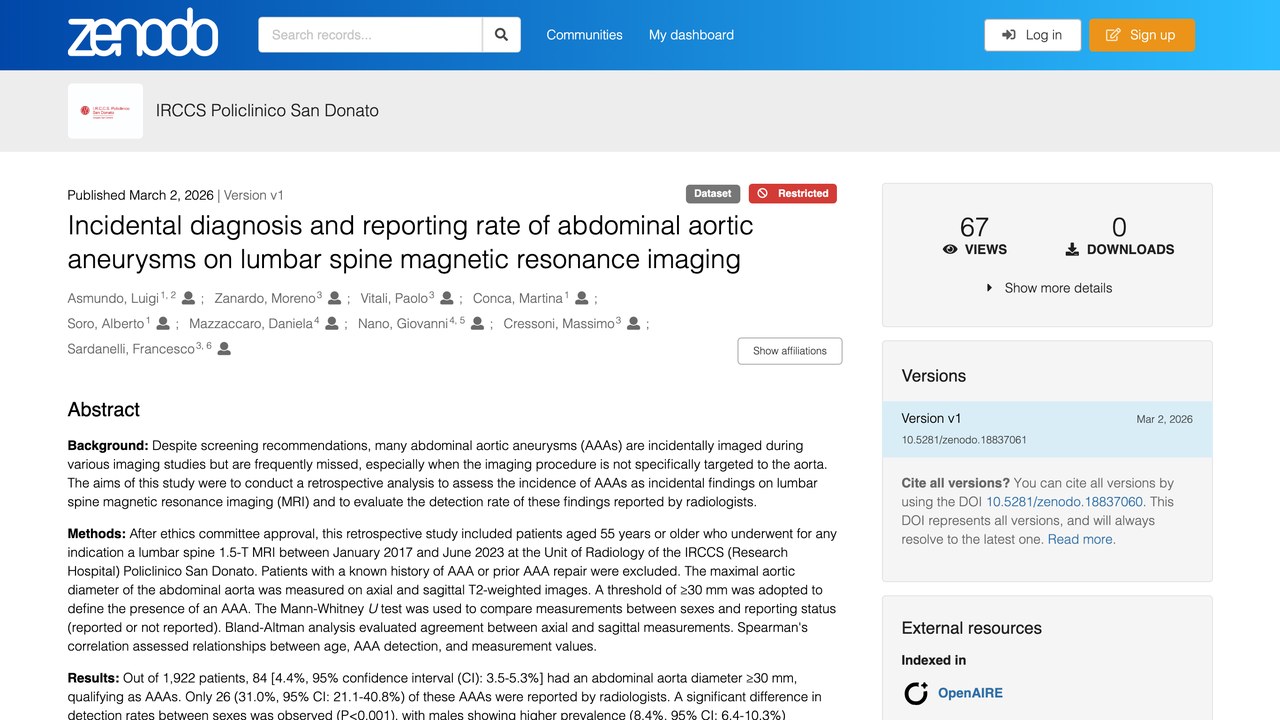This screenshot has height=720, width=1280.
Task: Click the Dataset type badge
Action: [712, 194]
